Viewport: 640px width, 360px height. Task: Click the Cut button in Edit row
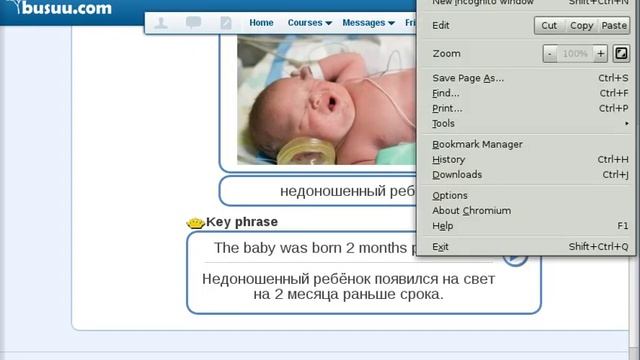point(549,25)
